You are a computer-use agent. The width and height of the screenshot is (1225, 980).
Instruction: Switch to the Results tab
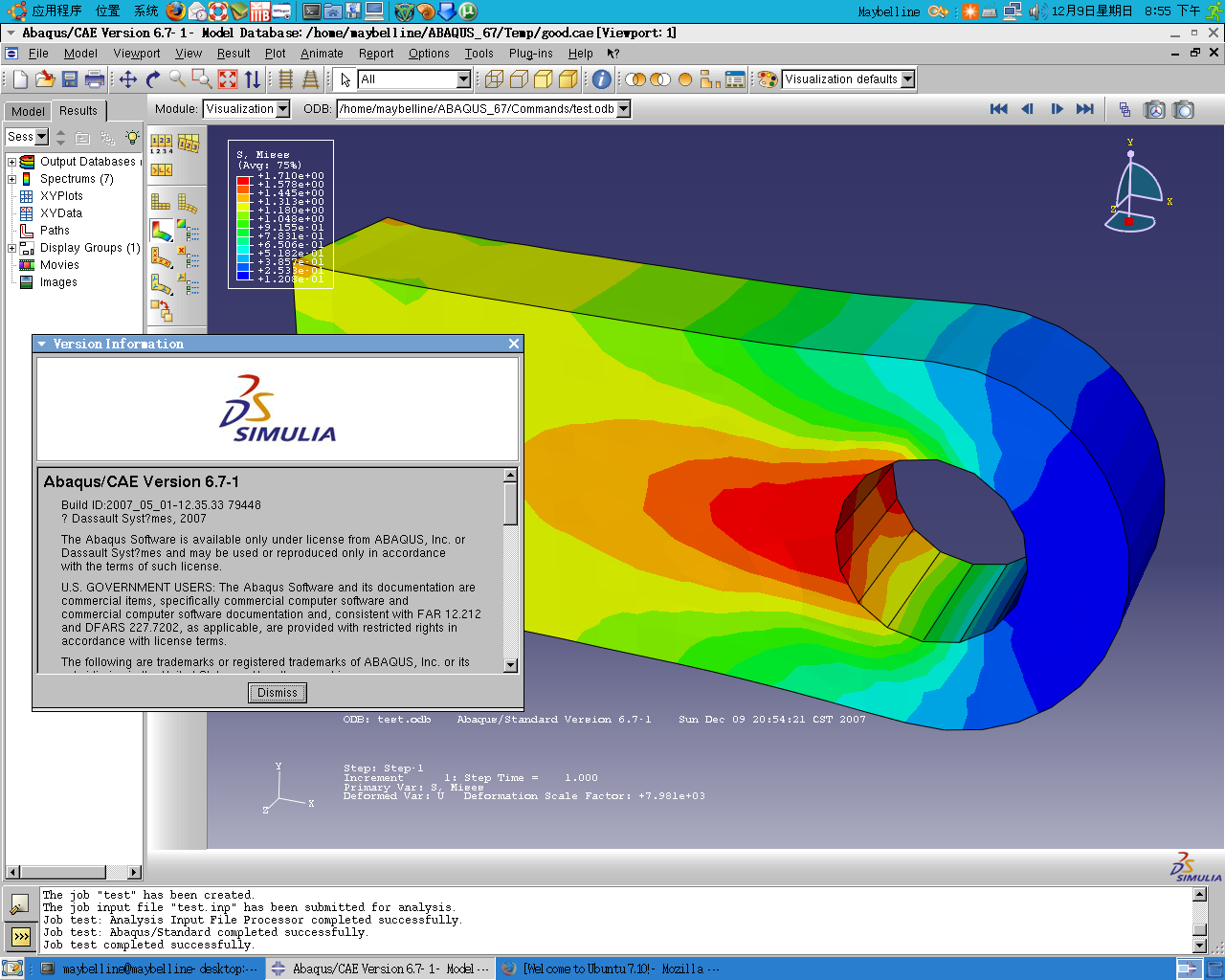coord(78,111)
